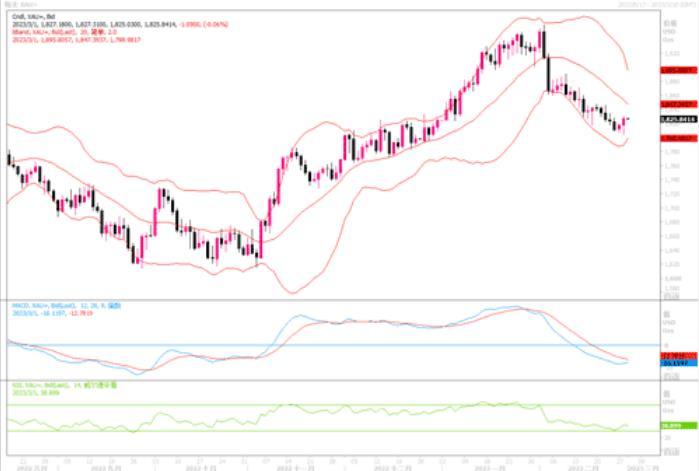Image resolution: width=699 pixels, height=471 pixels.
Task: Click the lower Bollinger band red price tag
Action: pyautogui.click(x=677, y=139)
